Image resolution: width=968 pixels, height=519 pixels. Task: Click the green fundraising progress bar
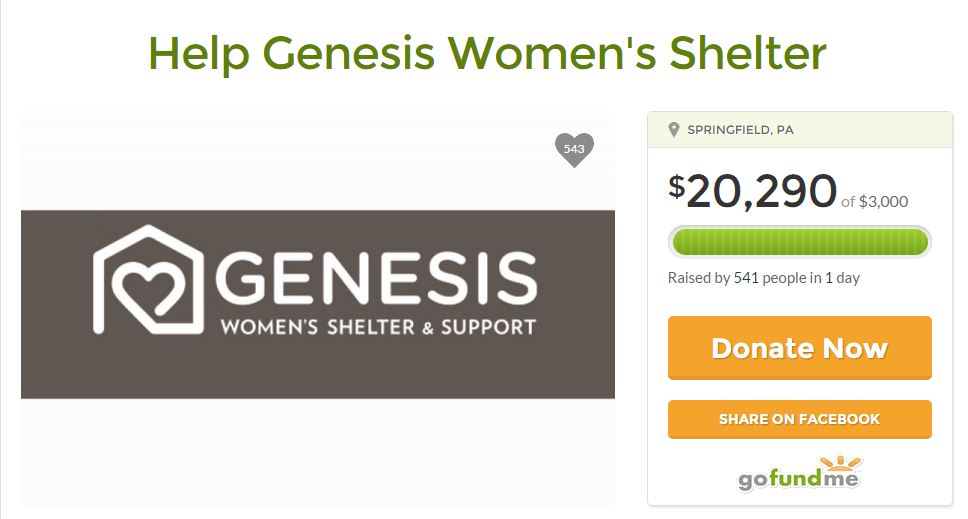[799, 242]
